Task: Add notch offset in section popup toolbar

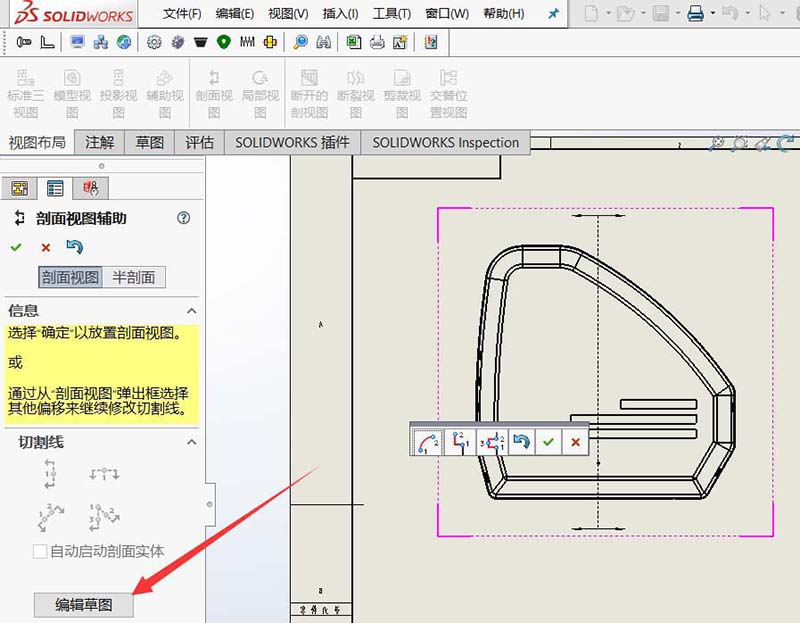Action: tap(492, 442)
